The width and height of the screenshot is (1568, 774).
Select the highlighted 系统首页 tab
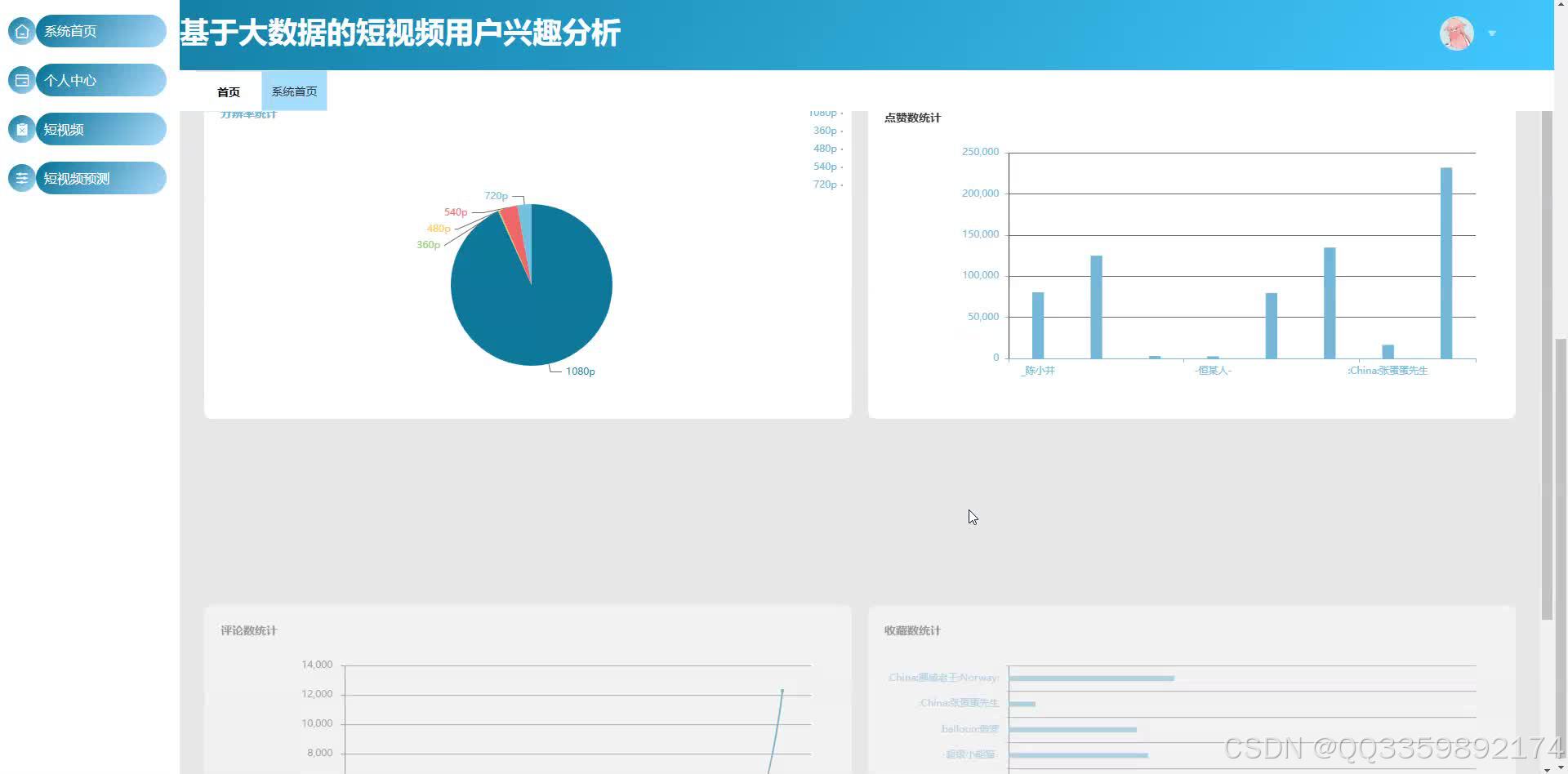(294, 91)
